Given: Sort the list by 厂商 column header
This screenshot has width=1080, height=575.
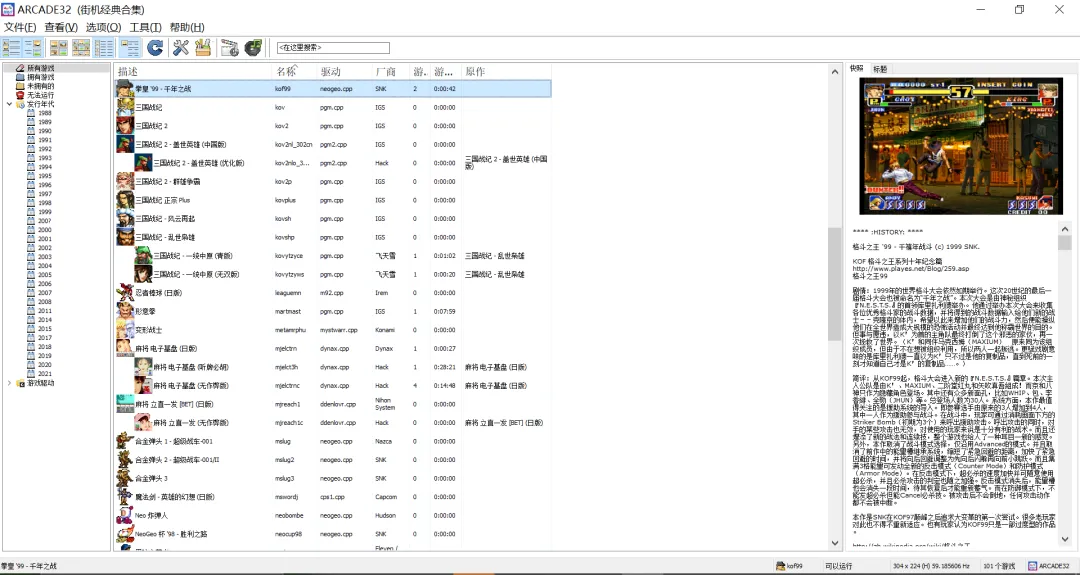Looking at the screenshot, I should (x=386, y=72).
